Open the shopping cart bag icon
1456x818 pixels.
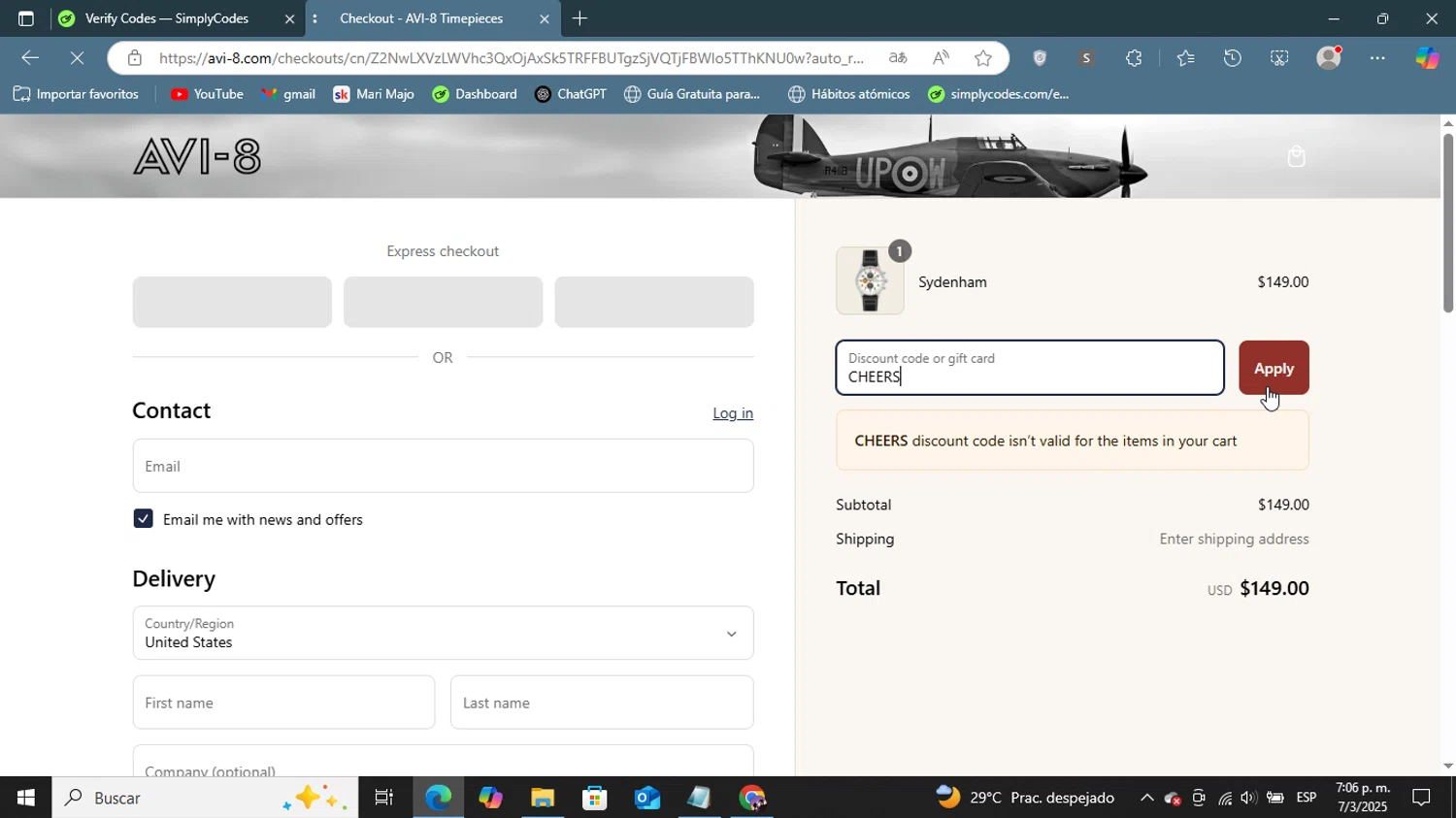(1296, 156)
